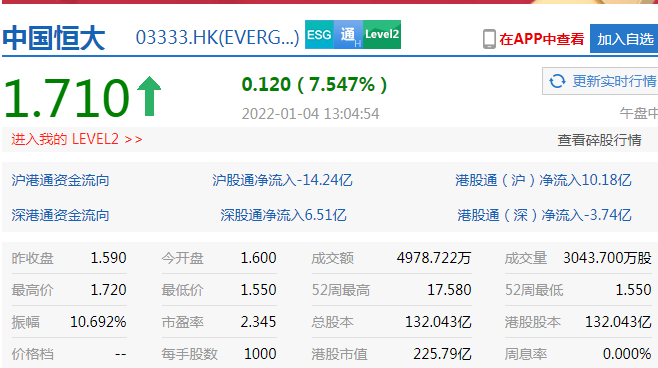Click 市盈率 value 2.345
The height and width of the screenshot is (368, 658).
(258, 322)
